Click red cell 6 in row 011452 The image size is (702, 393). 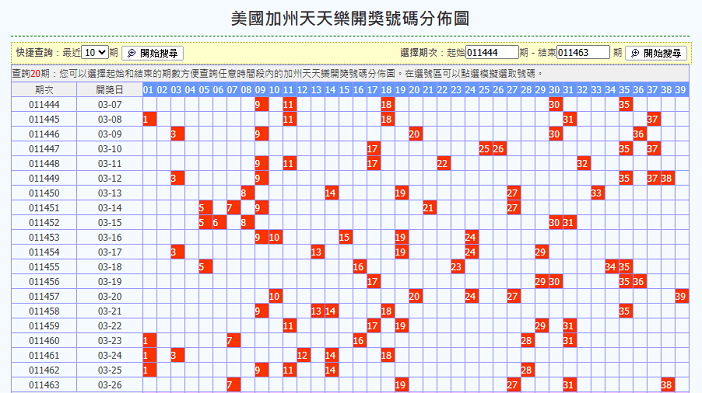(219, 222)
